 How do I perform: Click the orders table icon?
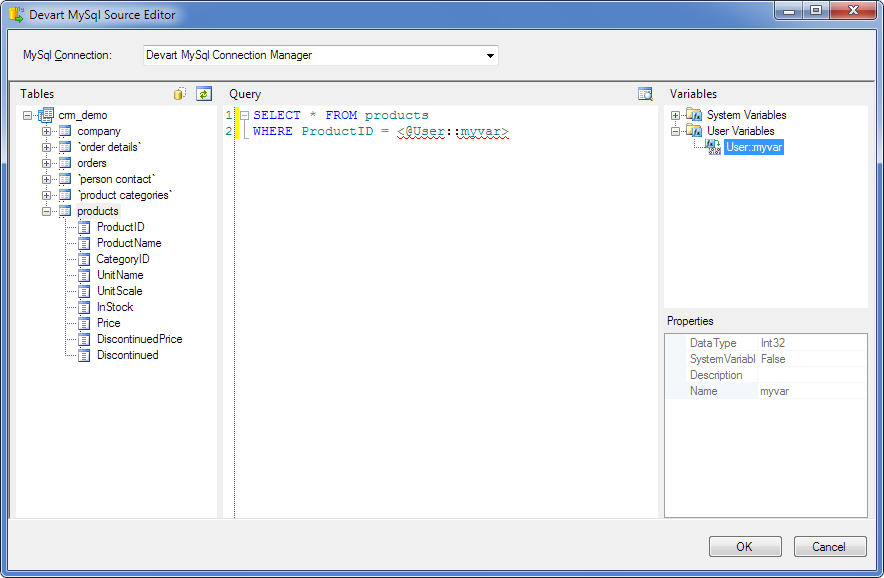click(x=65, y=164)
